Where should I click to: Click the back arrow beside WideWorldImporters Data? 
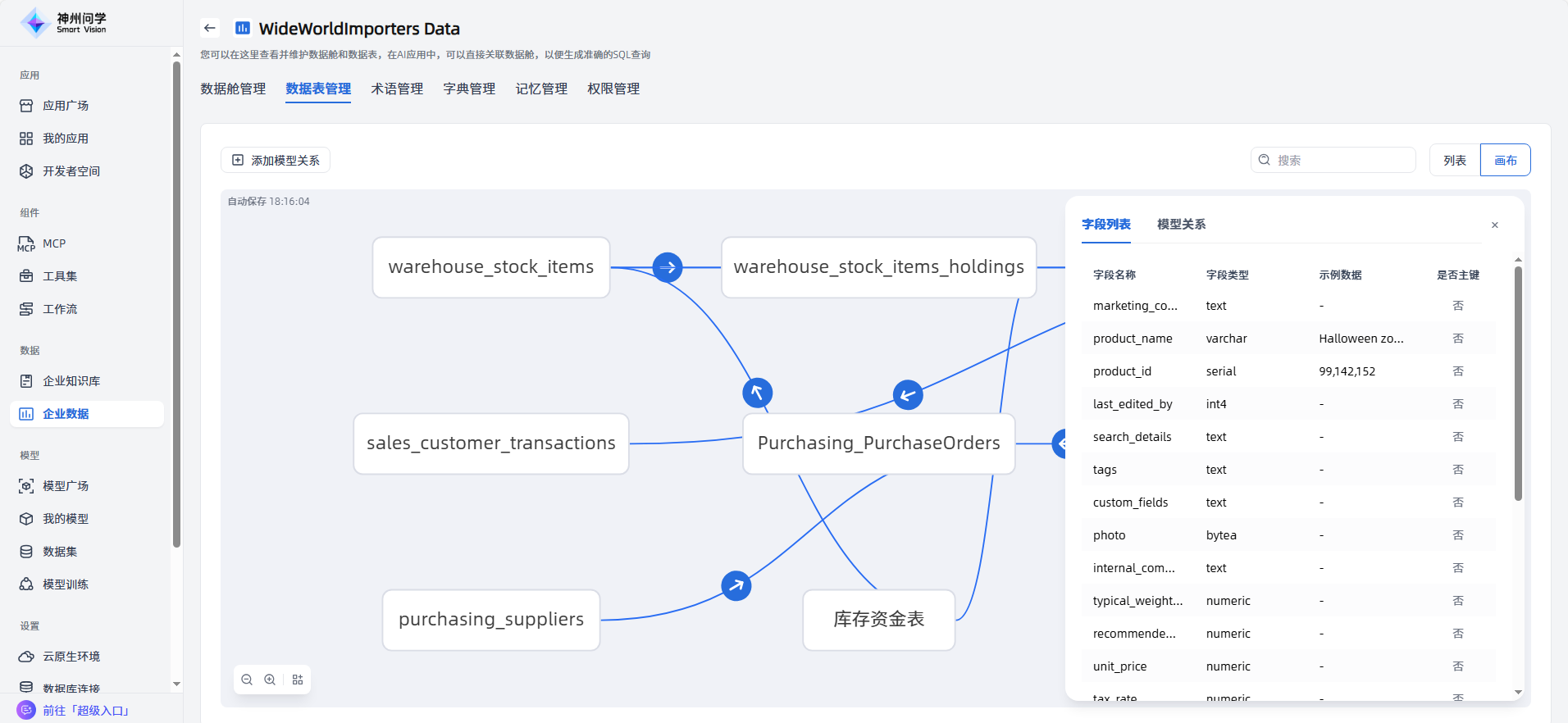210,28
